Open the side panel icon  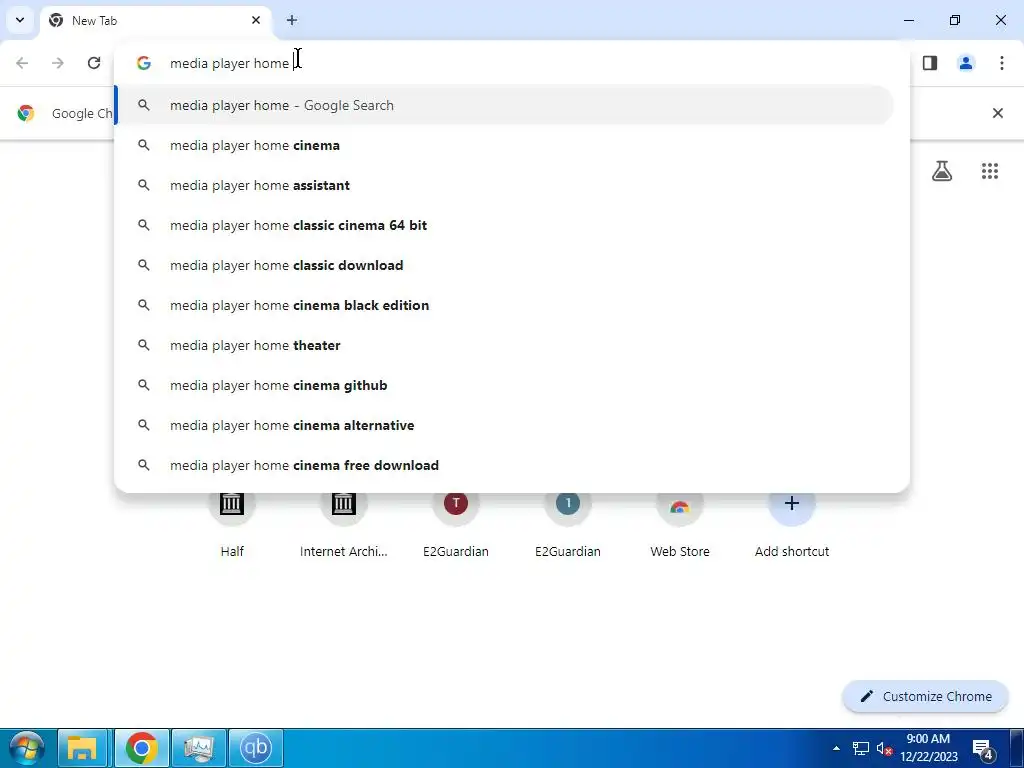coord(930,63)
